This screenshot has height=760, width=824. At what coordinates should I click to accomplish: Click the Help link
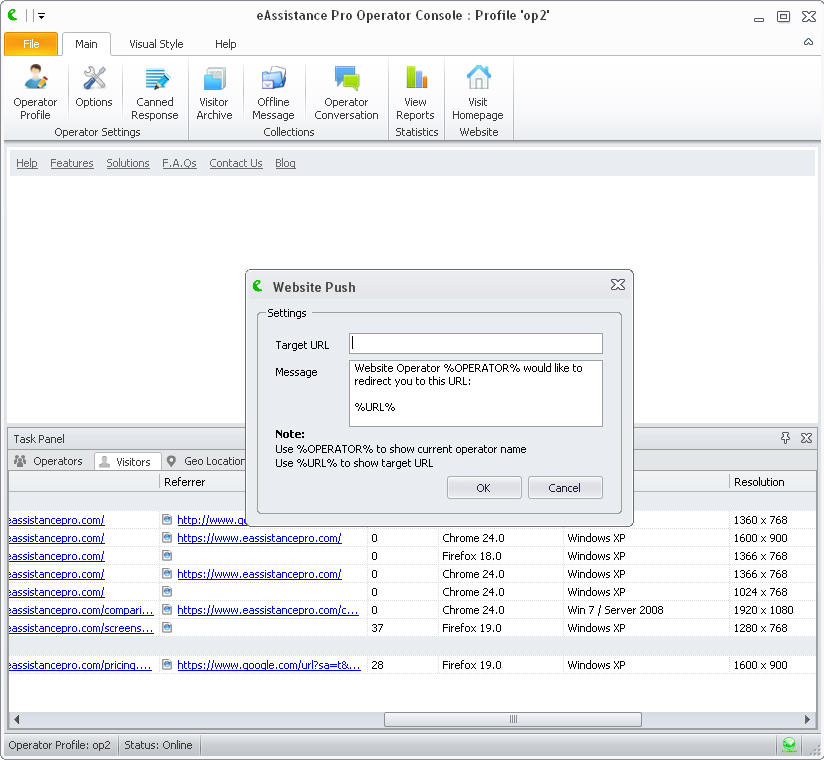pyautogui.click(x=27, y=163)
